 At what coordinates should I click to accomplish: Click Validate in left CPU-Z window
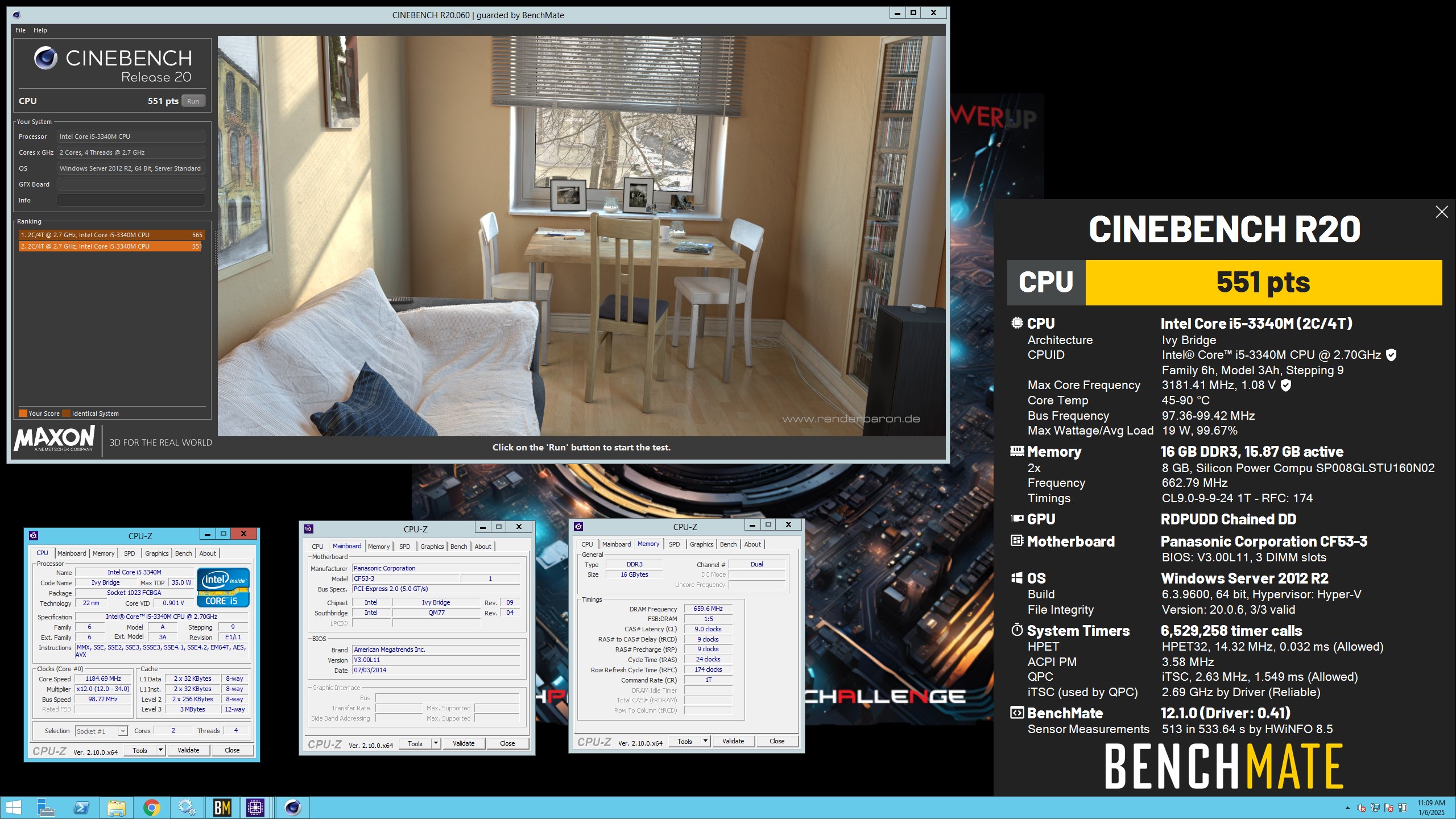tap(188, 750)
